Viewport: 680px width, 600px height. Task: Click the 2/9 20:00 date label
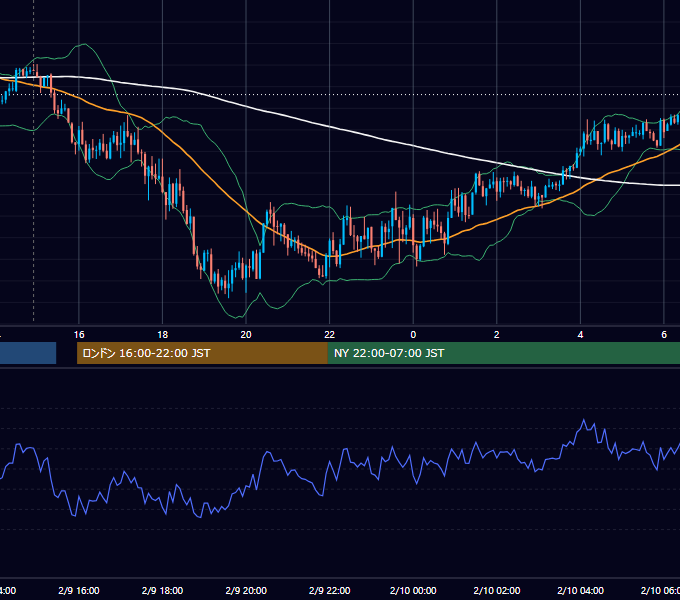tap(246, 590)
